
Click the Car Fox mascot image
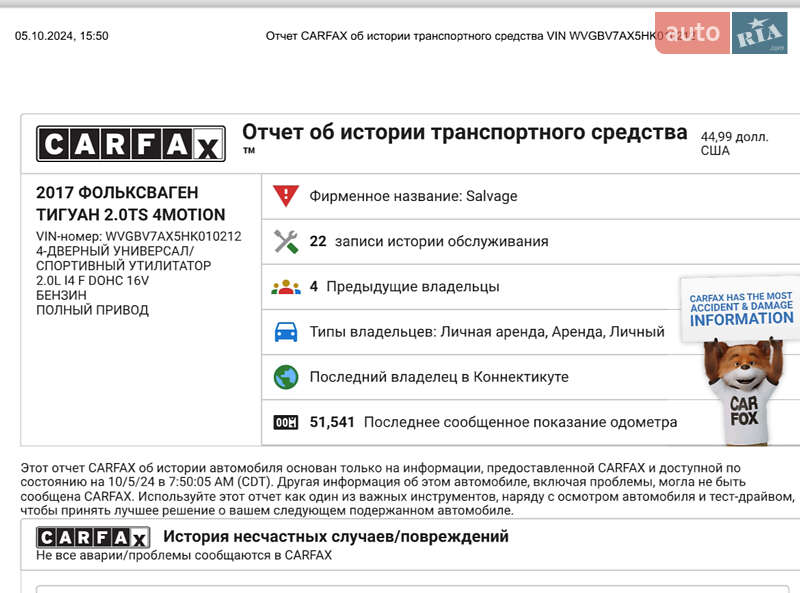point(744,390)
